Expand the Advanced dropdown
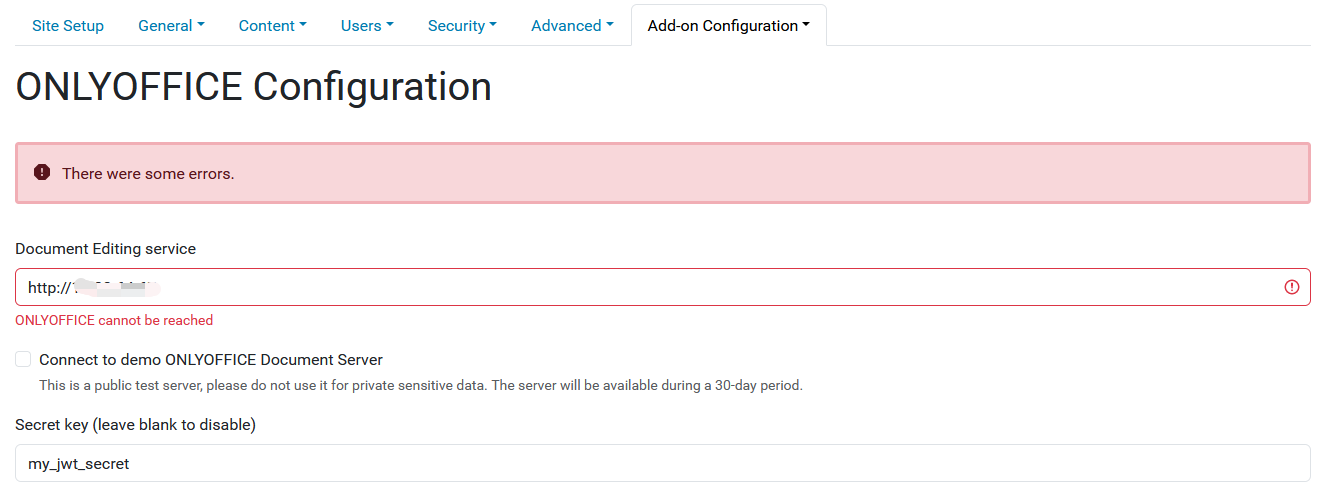 (x=572, y=26)
